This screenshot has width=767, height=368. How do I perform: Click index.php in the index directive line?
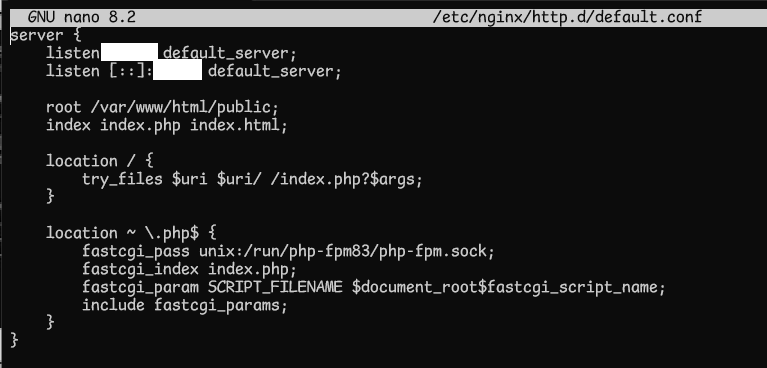coord(140,125)
